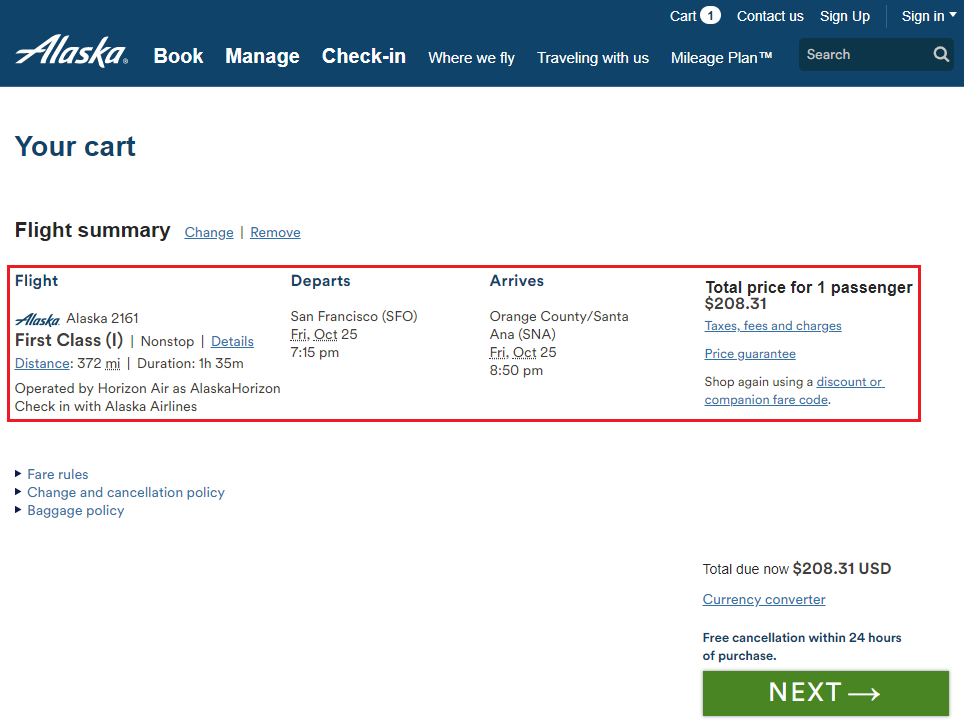Open the Currency converter link
The width and height of the screenshot is (964, 726).
click(x=764, y=599)
